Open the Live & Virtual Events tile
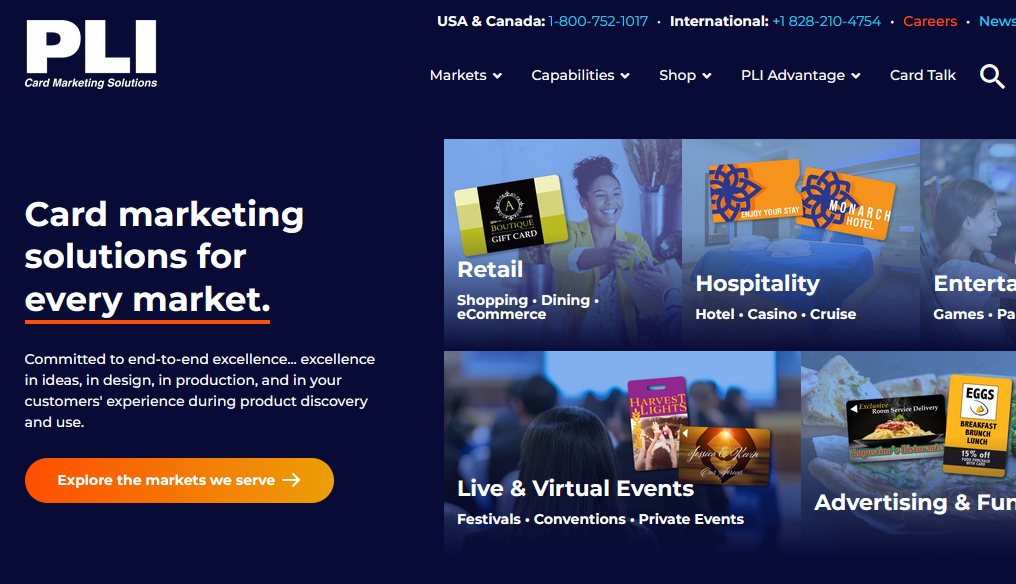The width and height of the screenshot is (1016, 584). pos(622,452)
